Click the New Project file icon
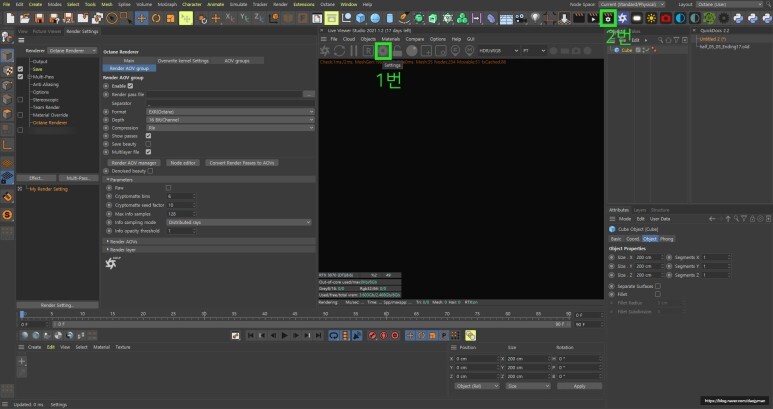 point(10,19)
